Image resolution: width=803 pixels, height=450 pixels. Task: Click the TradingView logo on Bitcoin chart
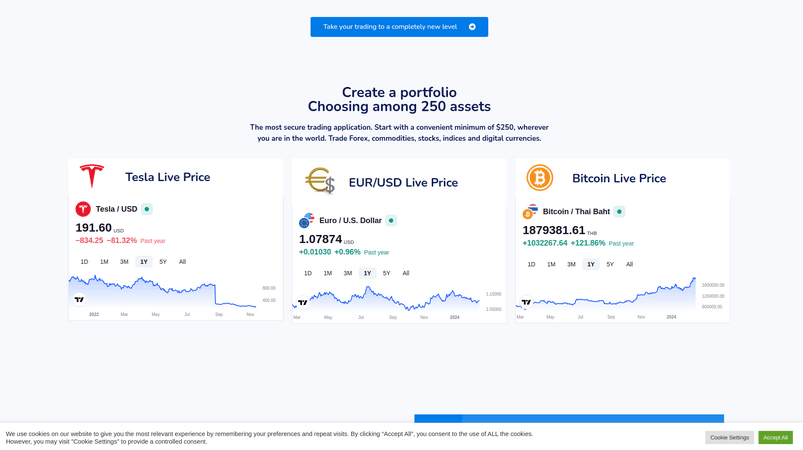point(526,302)
